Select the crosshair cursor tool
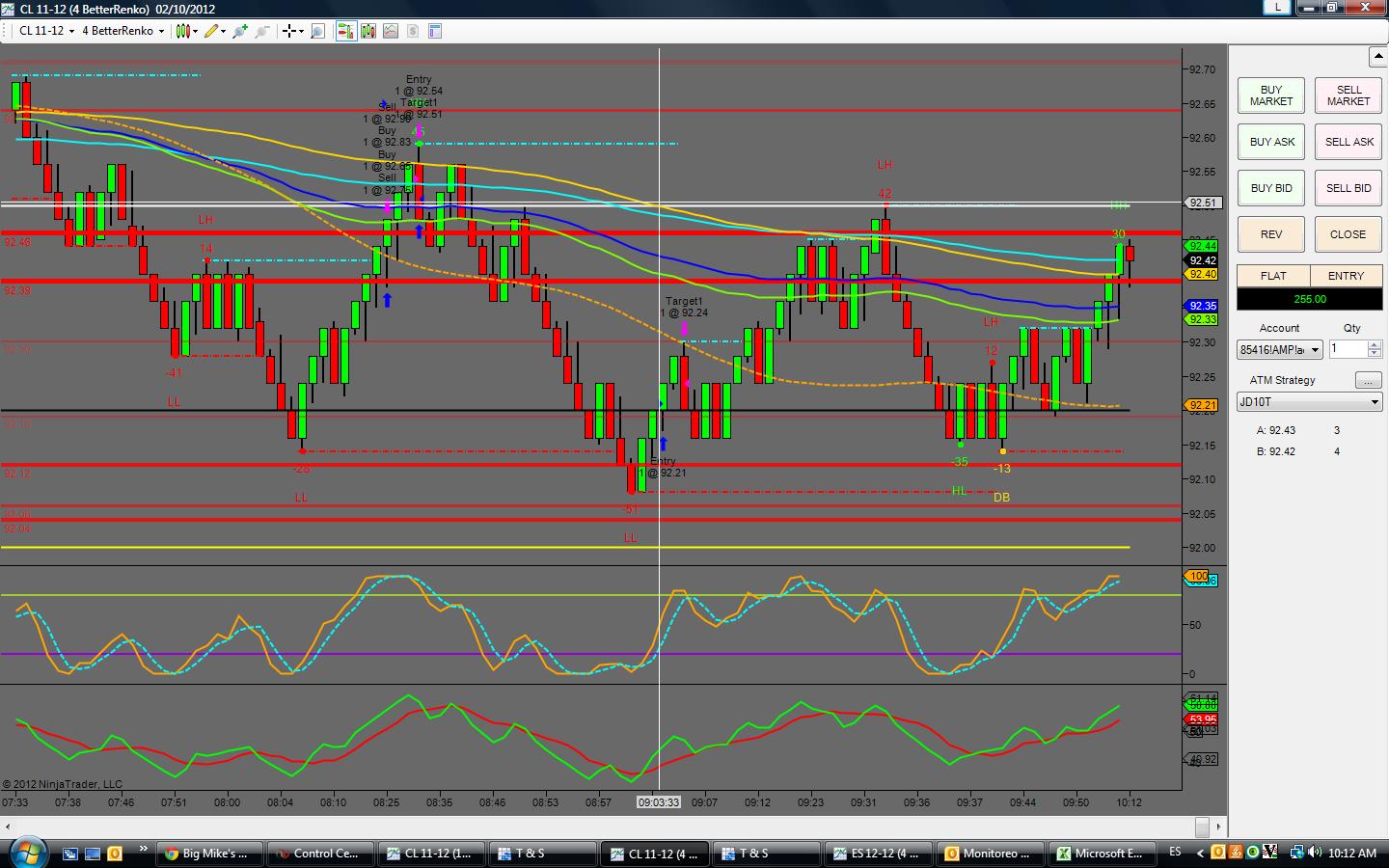The image size is (1389, 868). point(289,31)
